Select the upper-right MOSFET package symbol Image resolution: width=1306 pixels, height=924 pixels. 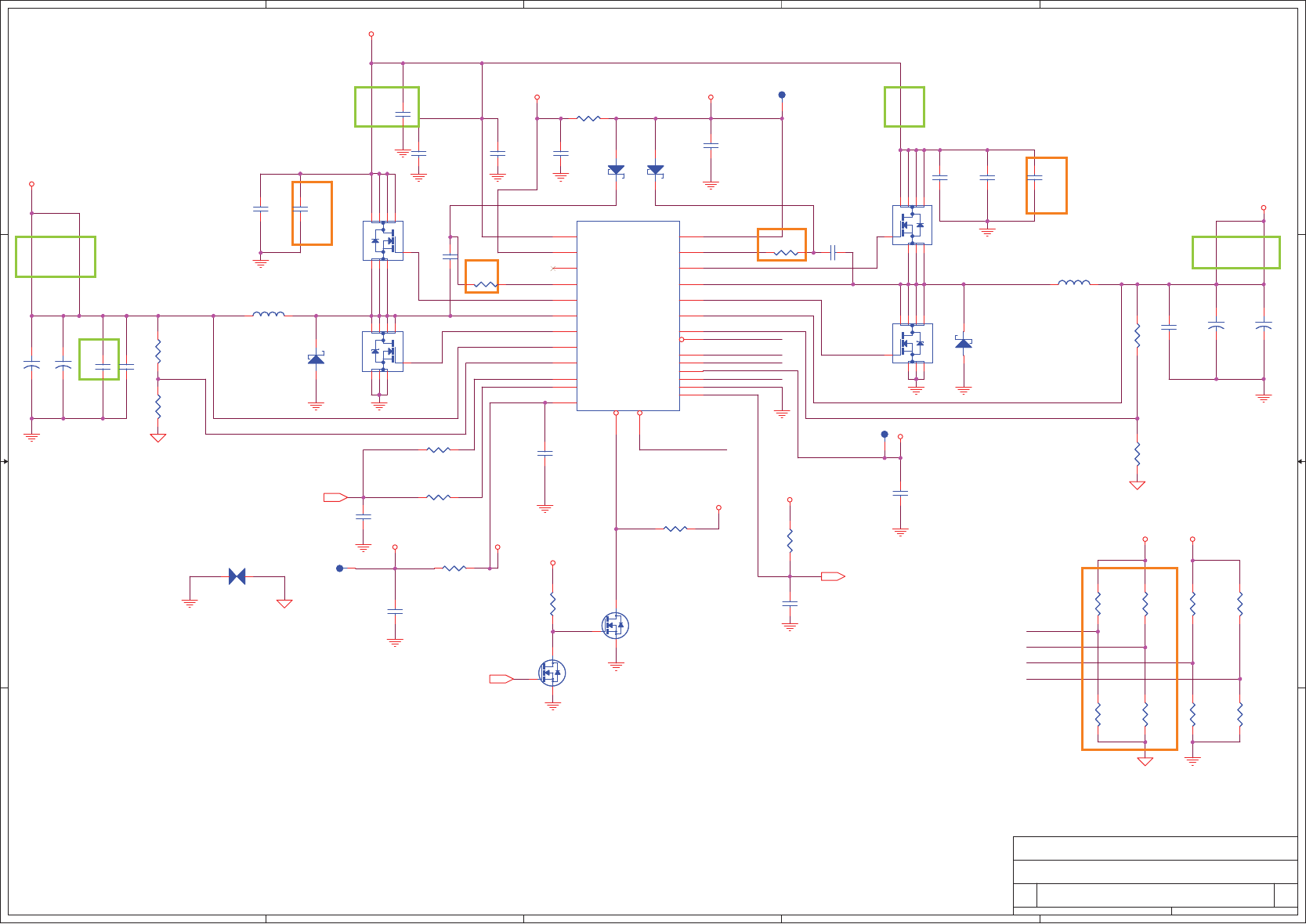click(x=912, y=225)
